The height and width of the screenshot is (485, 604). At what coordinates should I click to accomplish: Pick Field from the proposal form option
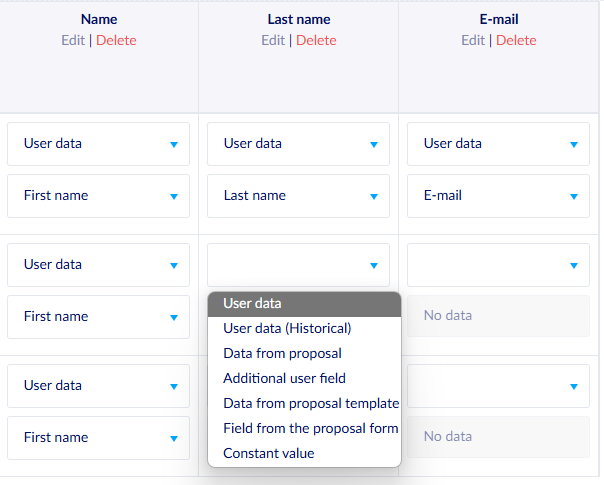coord(304,429)
